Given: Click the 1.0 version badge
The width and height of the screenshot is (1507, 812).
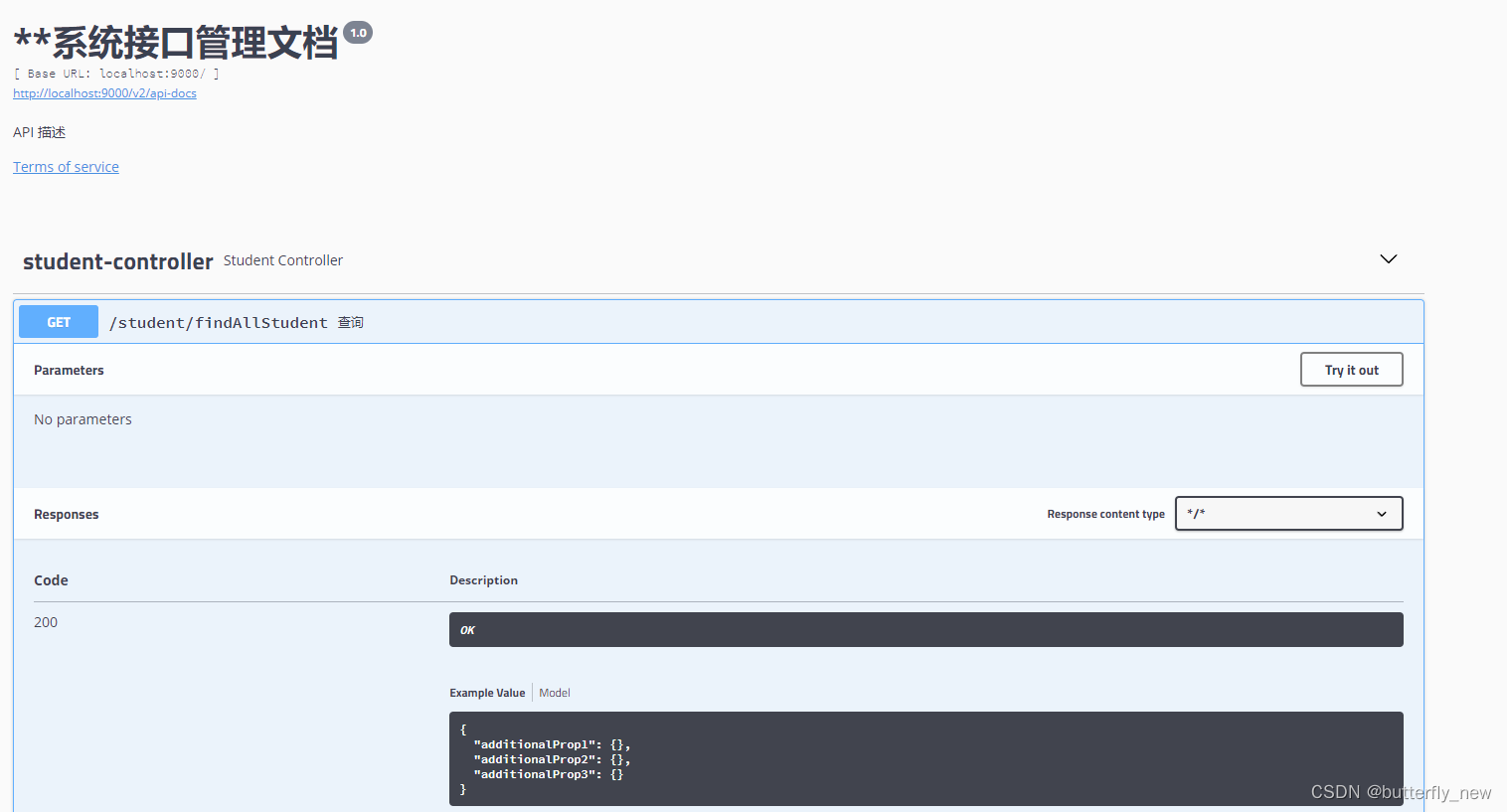Looking at the screenshot, I should [x=358, y=33].
